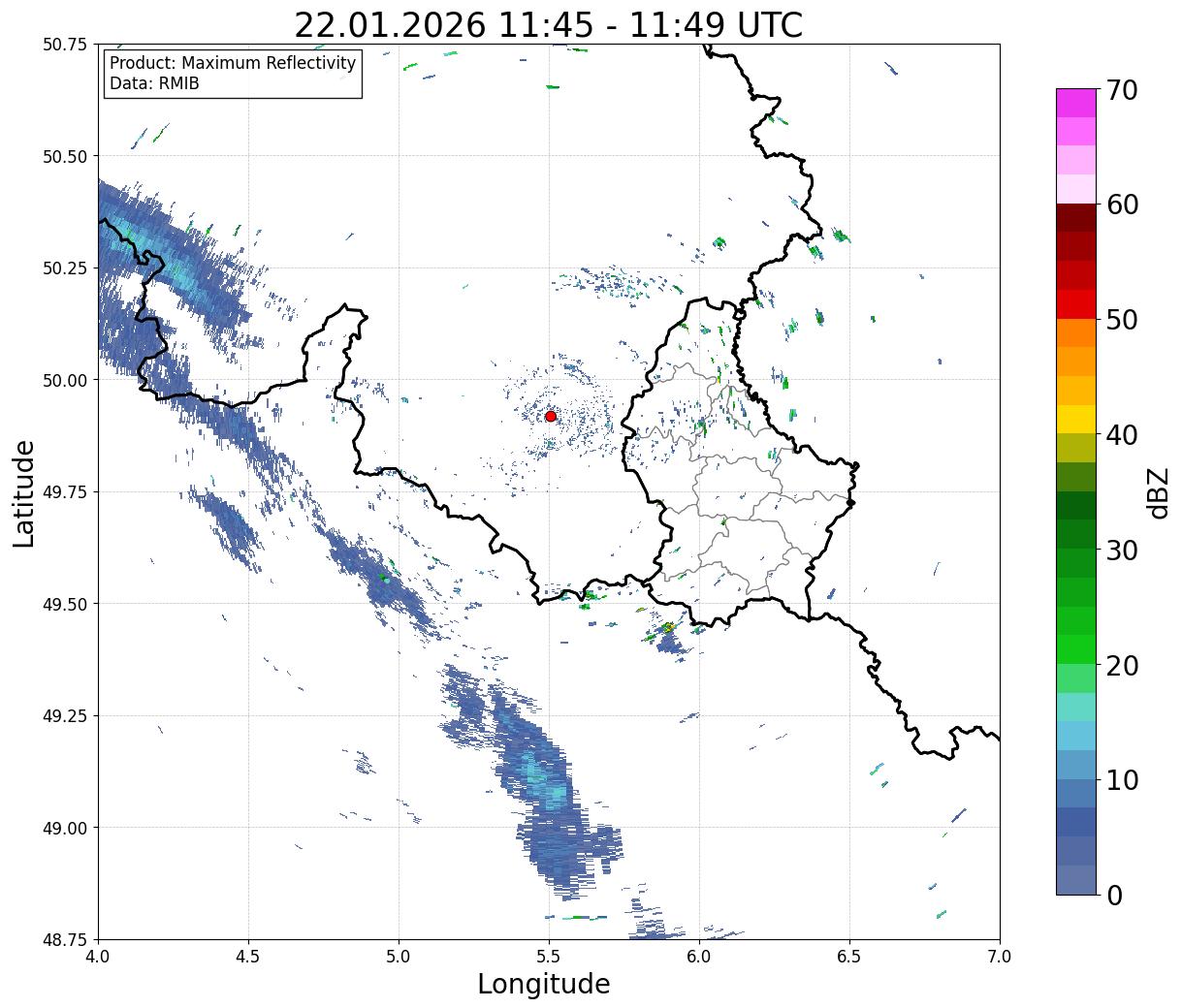The width and height of the screenshot is (1182, 1008).
Task: Click the colorbar tick label 30
Action: point(1121,550)
